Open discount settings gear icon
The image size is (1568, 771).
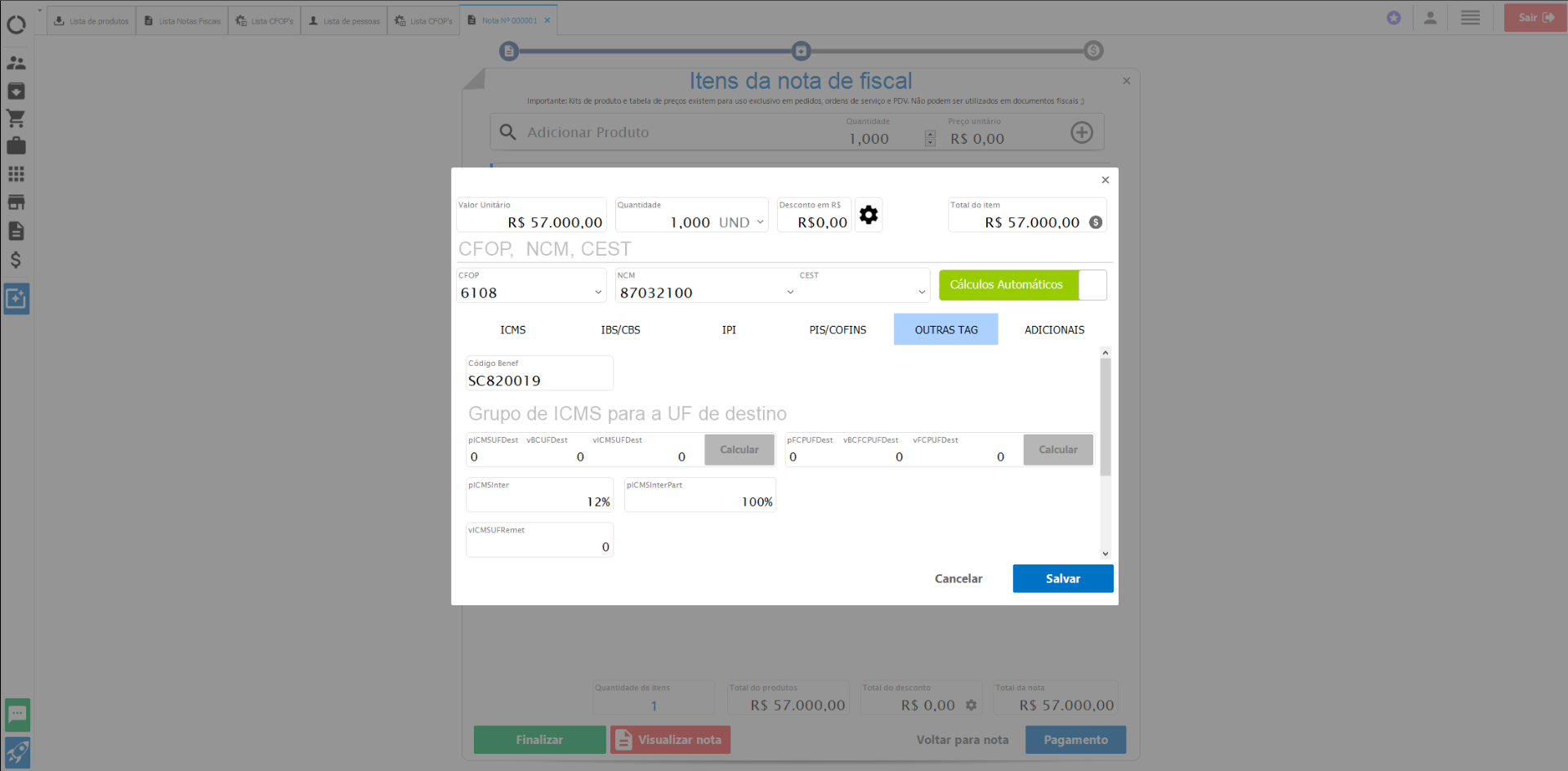[868, 215]
